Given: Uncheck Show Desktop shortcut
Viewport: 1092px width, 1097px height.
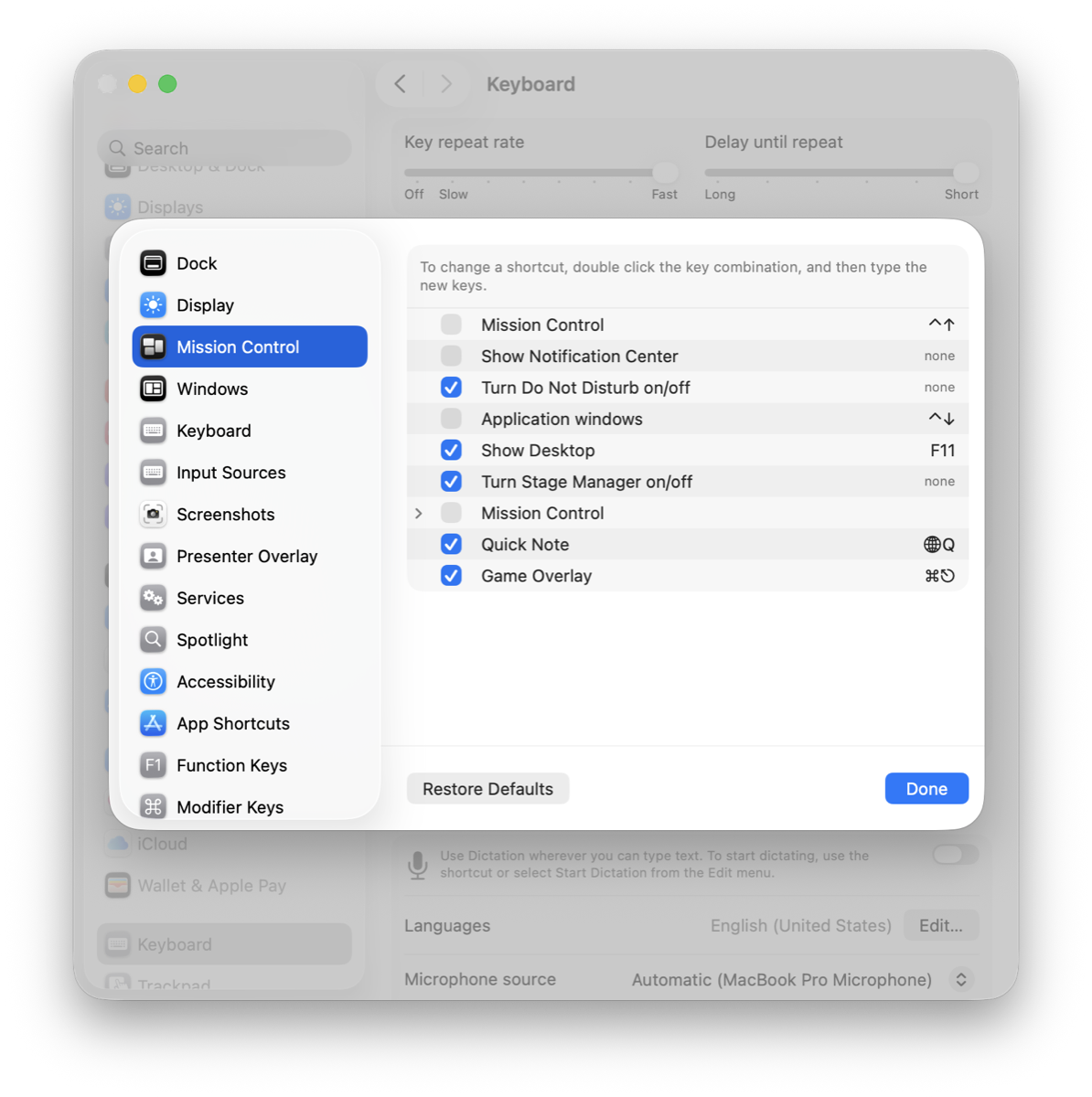Looking at the screenshot, I should click(x=451, y=450).
